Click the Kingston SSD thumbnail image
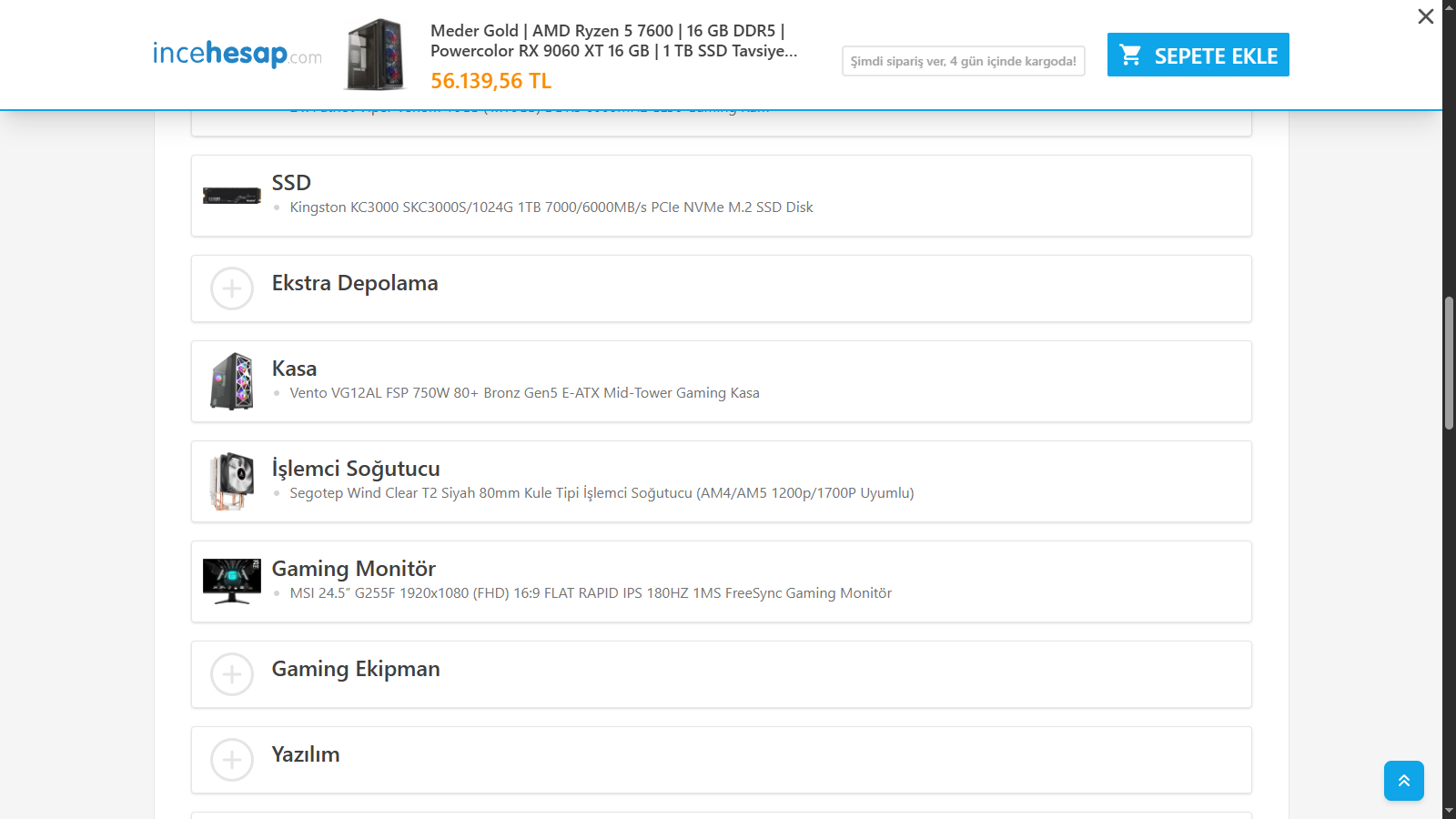The image size is (1456, 819). (231, 196)
